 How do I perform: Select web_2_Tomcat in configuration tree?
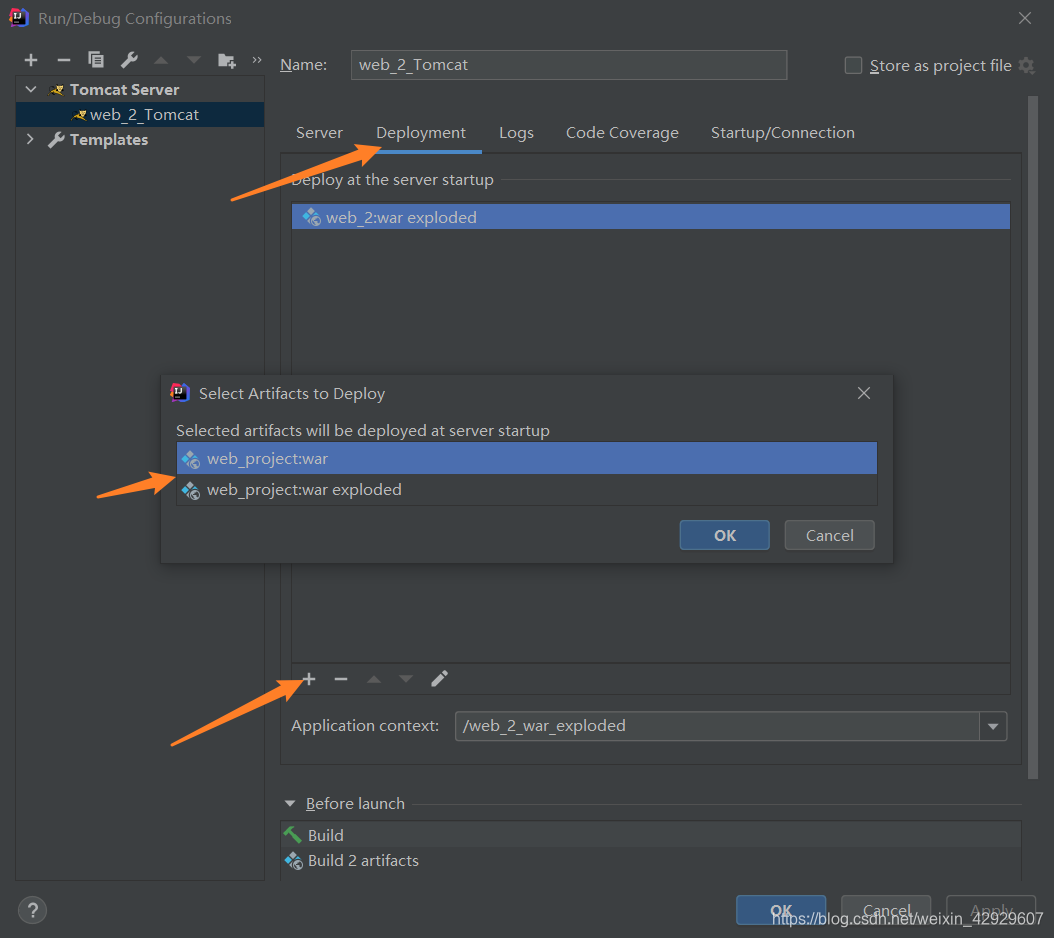point(140,114)
